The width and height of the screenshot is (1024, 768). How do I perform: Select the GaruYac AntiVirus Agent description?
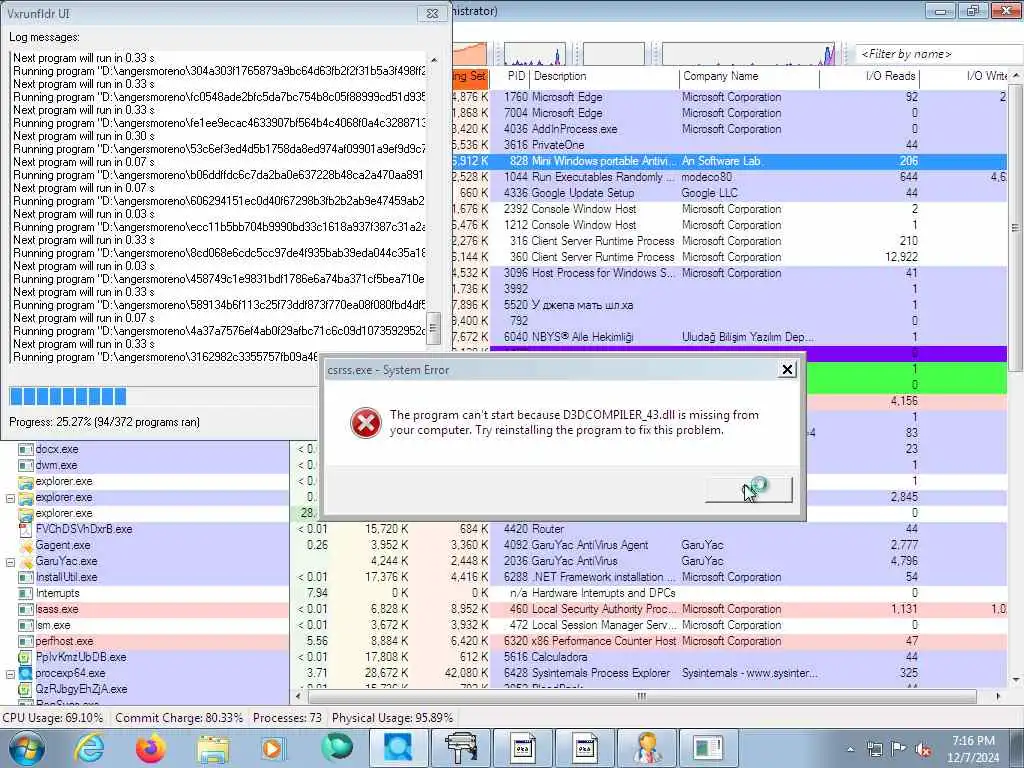(x=590, y=545)
